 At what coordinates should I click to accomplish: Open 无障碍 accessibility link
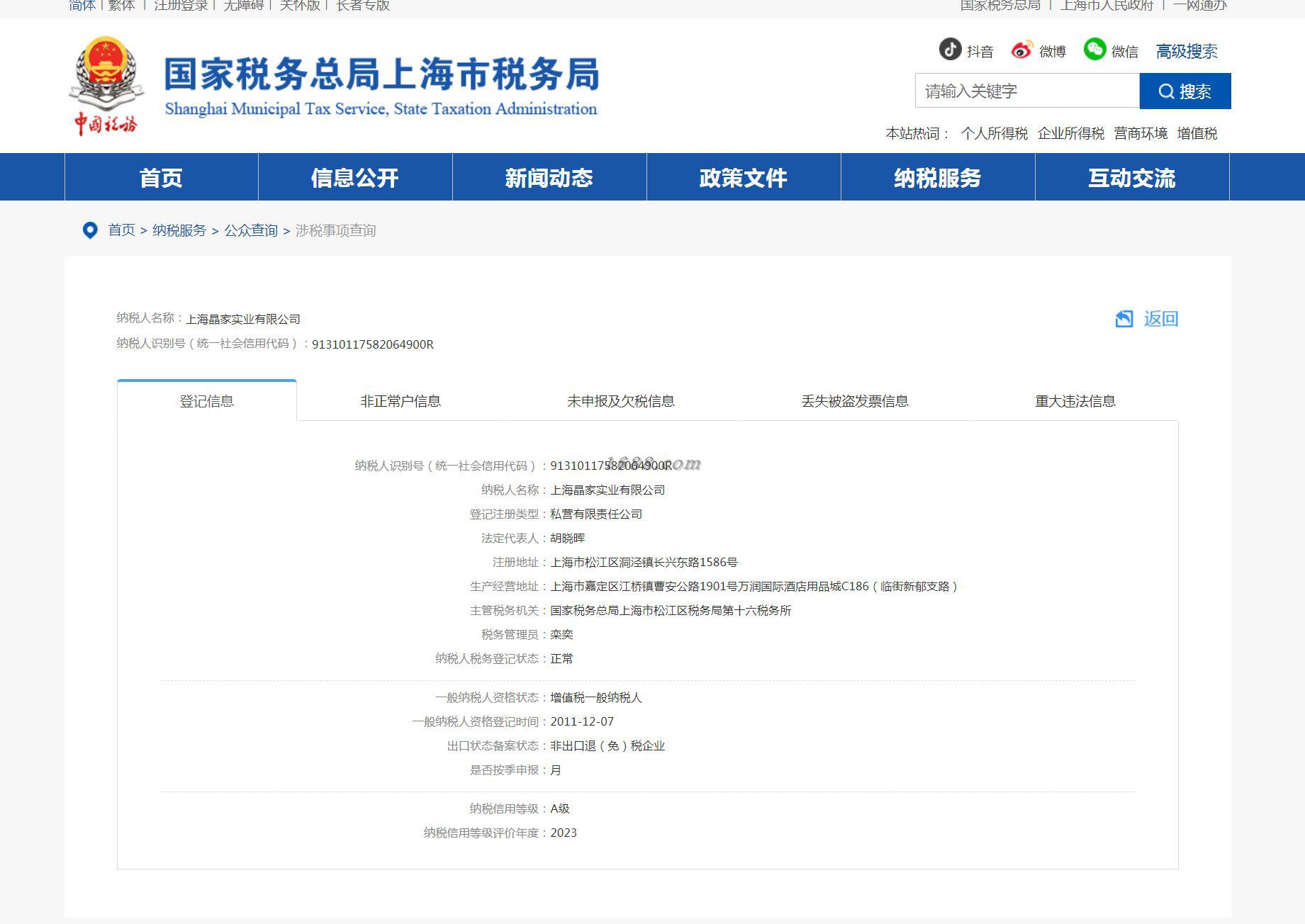(x=244, y=6)
